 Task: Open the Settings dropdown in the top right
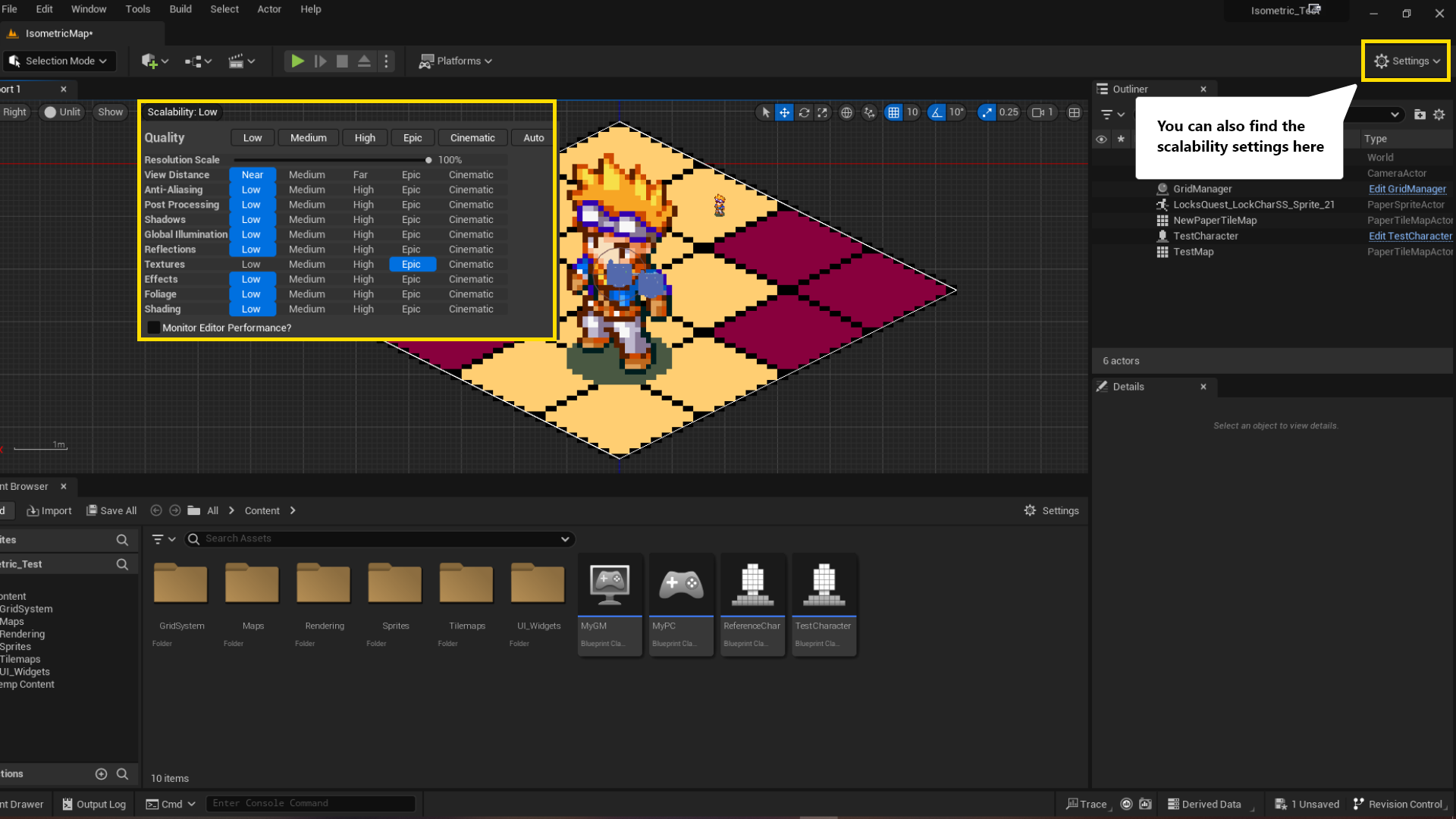(1405, 61)
